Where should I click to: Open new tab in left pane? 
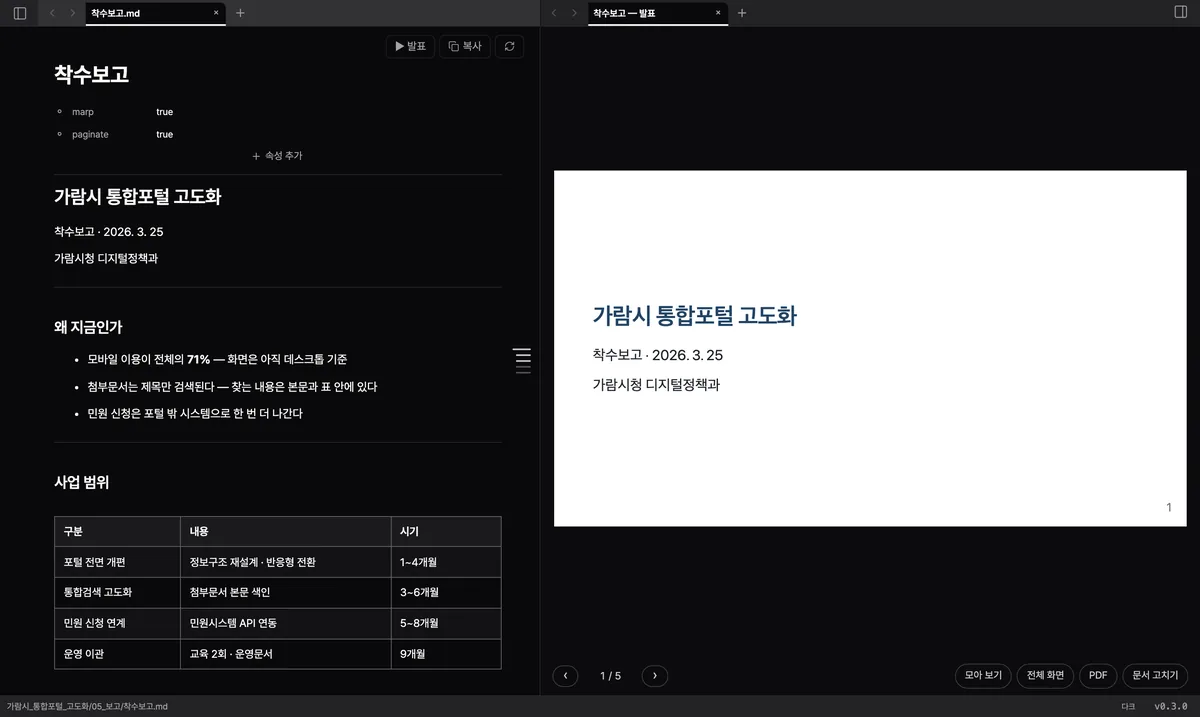coord(240,13)
